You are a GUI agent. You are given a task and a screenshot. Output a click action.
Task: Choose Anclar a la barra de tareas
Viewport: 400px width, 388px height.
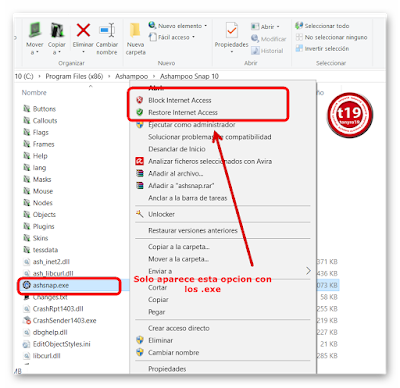[187, 198]
